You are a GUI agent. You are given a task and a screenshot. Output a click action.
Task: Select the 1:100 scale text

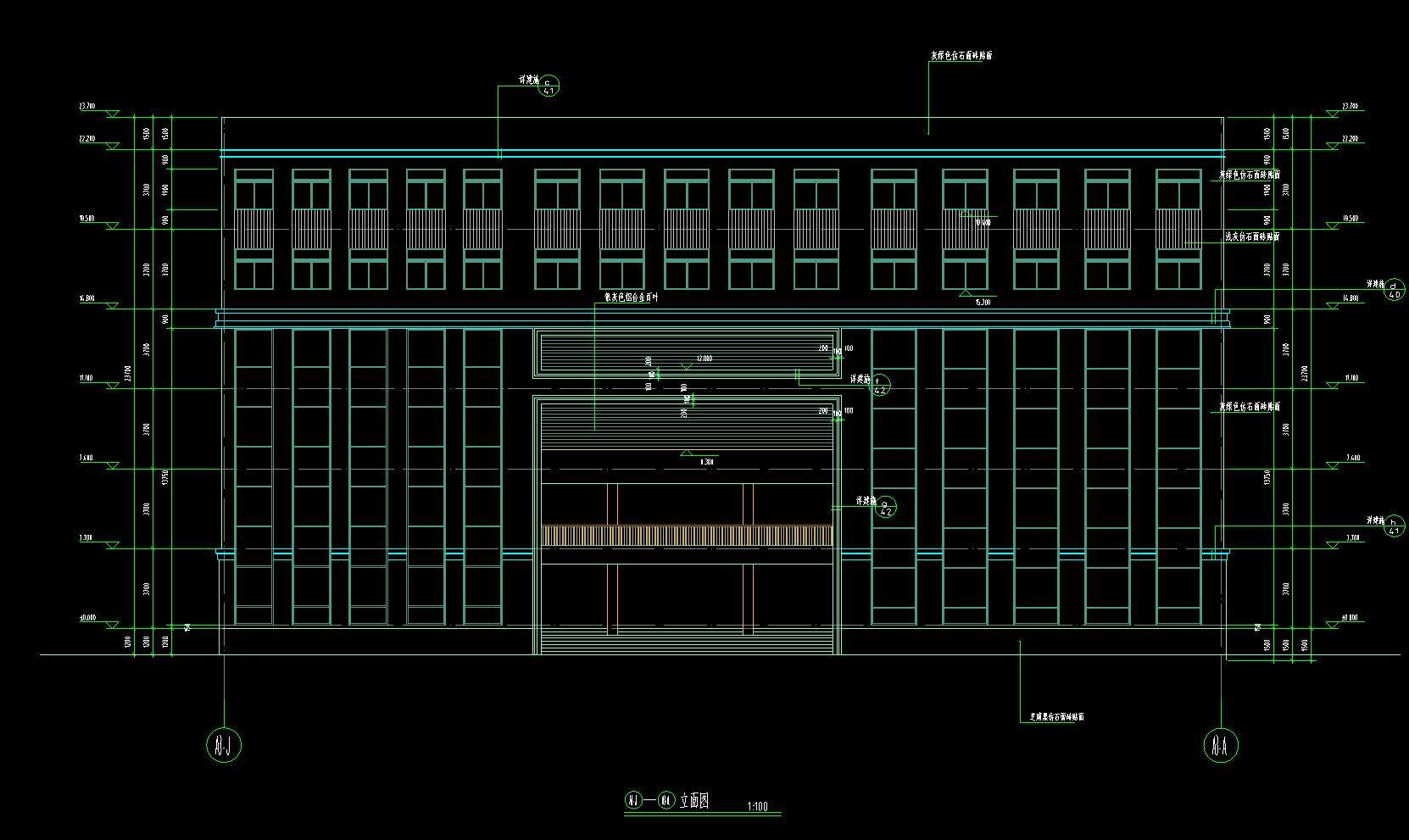pyautogui.click(x=757, y=806)
